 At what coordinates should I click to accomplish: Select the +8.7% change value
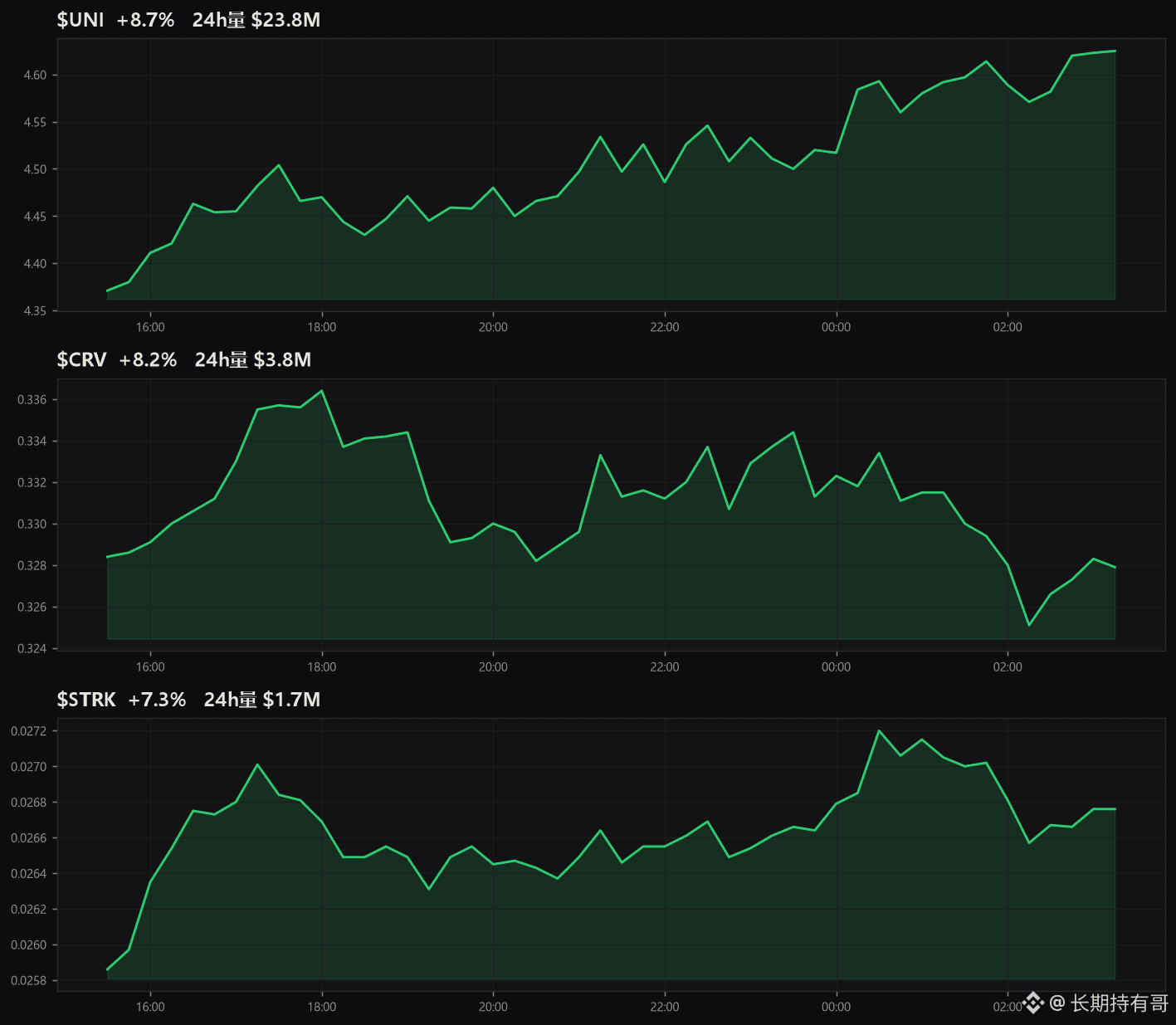pos(145,20)
